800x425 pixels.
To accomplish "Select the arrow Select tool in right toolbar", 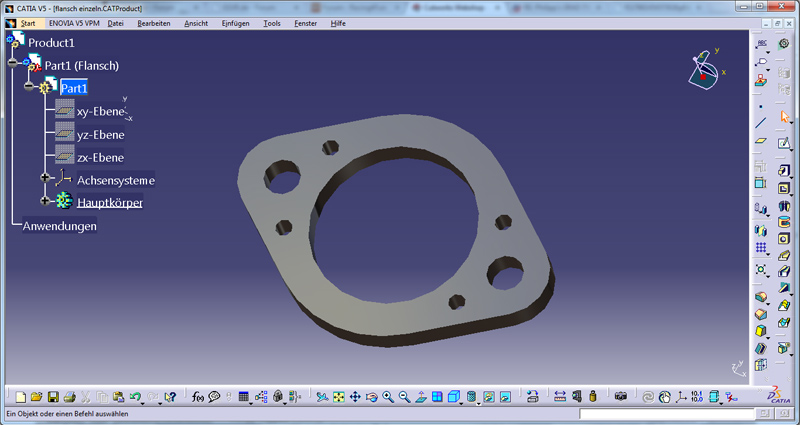I will click(x=785, y=117).
